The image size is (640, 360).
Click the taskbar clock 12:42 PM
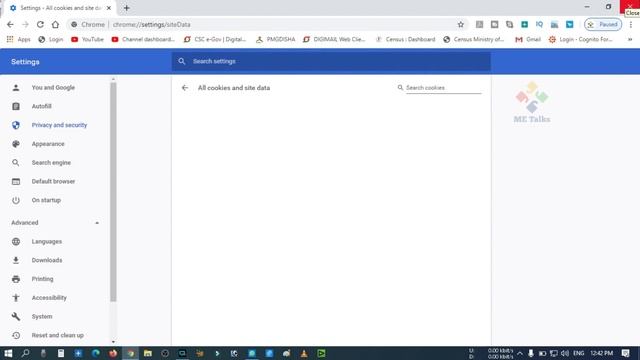click(x=602, y=353)
